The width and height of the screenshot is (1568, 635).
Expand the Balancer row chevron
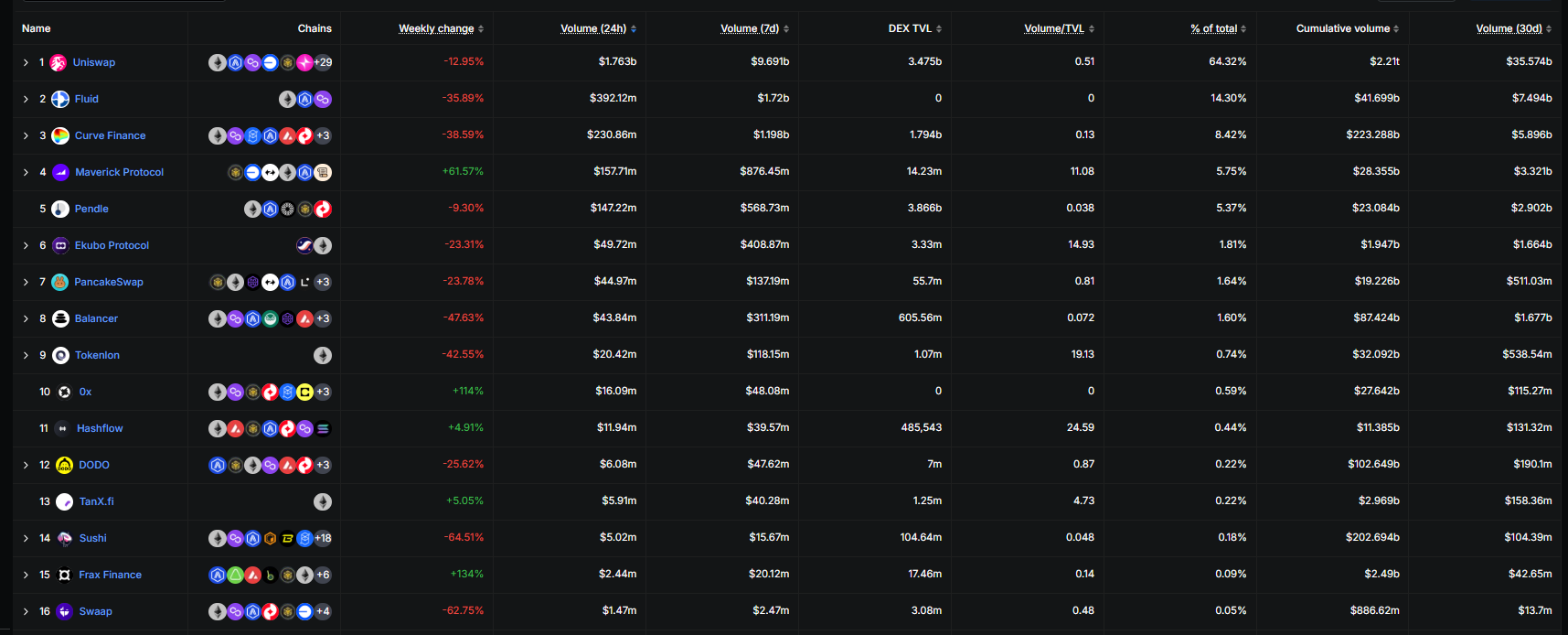tap(26, 318)
